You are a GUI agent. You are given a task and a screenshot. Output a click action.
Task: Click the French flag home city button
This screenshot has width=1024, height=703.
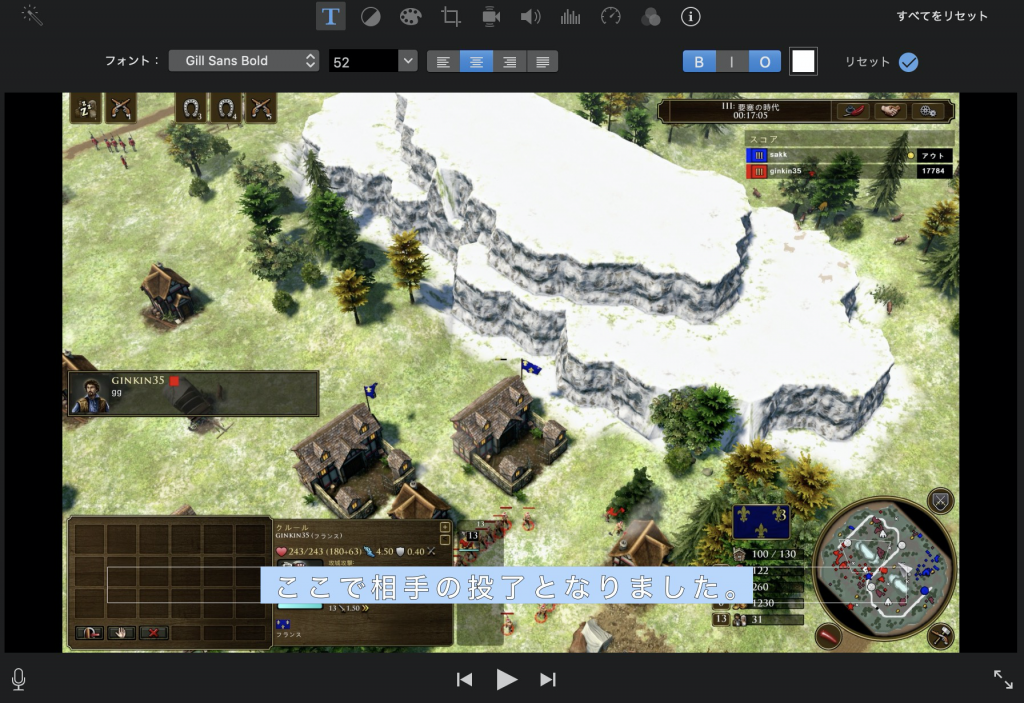tap(761, 521)
